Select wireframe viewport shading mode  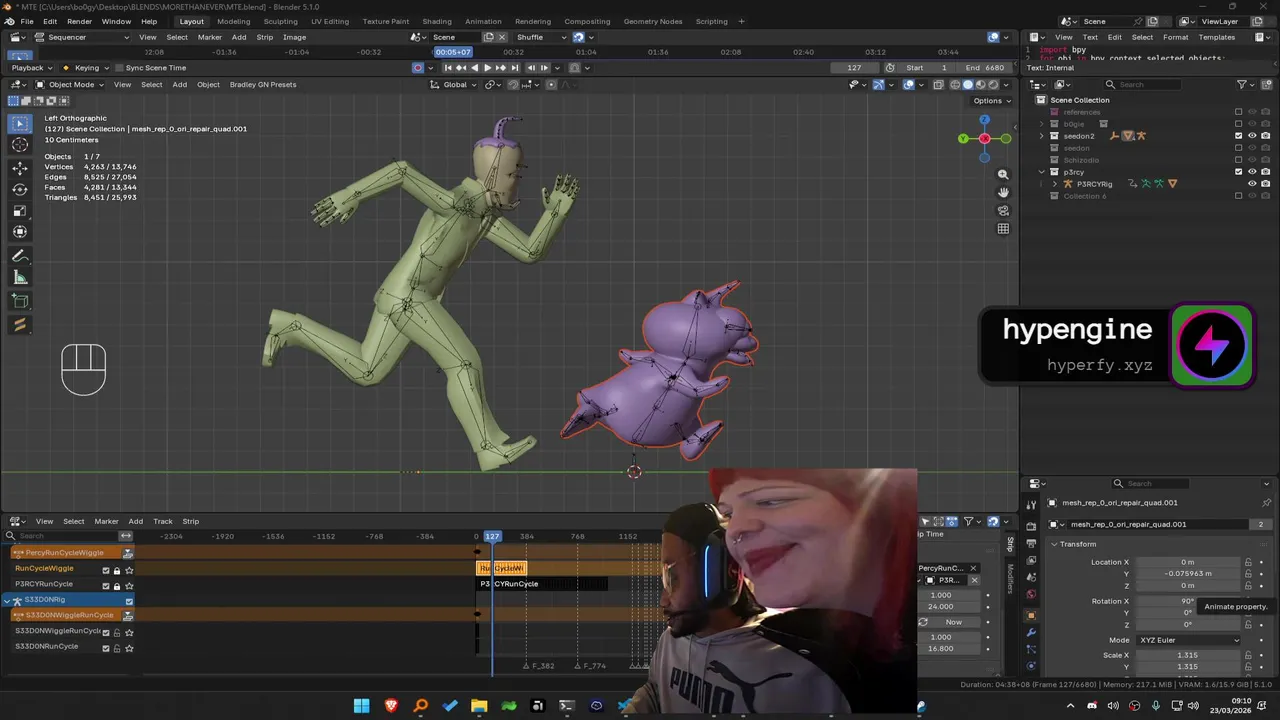(955, 85)
